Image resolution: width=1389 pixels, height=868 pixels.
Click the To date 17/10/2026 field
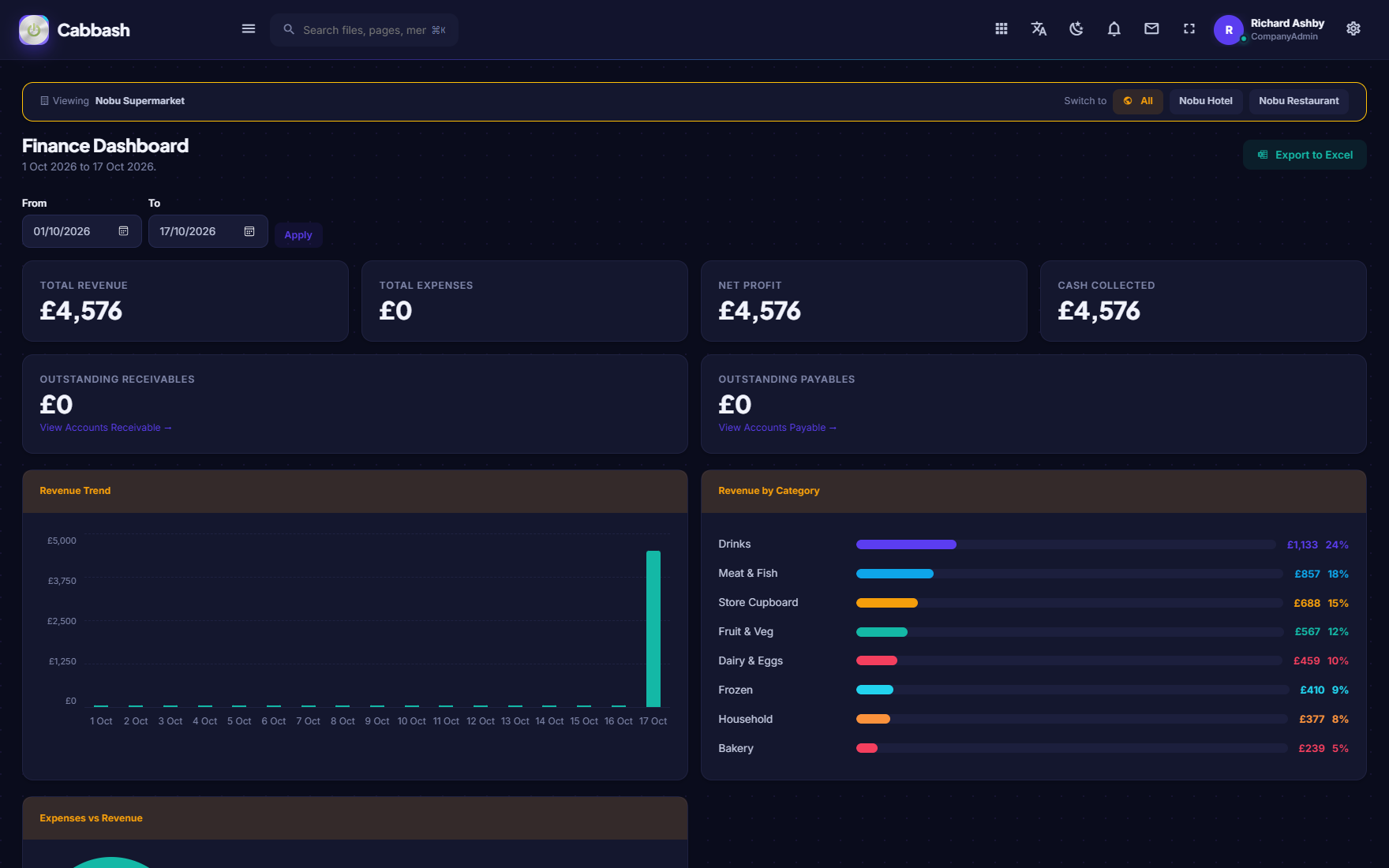pos(208,231)
